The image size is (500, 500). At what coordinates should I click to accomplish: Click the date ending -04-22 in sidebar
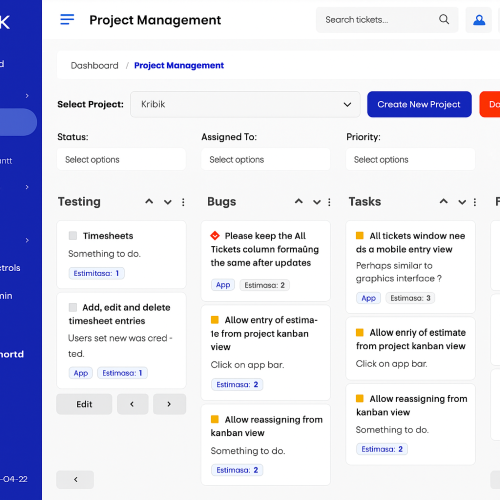[x=14, y=479]
